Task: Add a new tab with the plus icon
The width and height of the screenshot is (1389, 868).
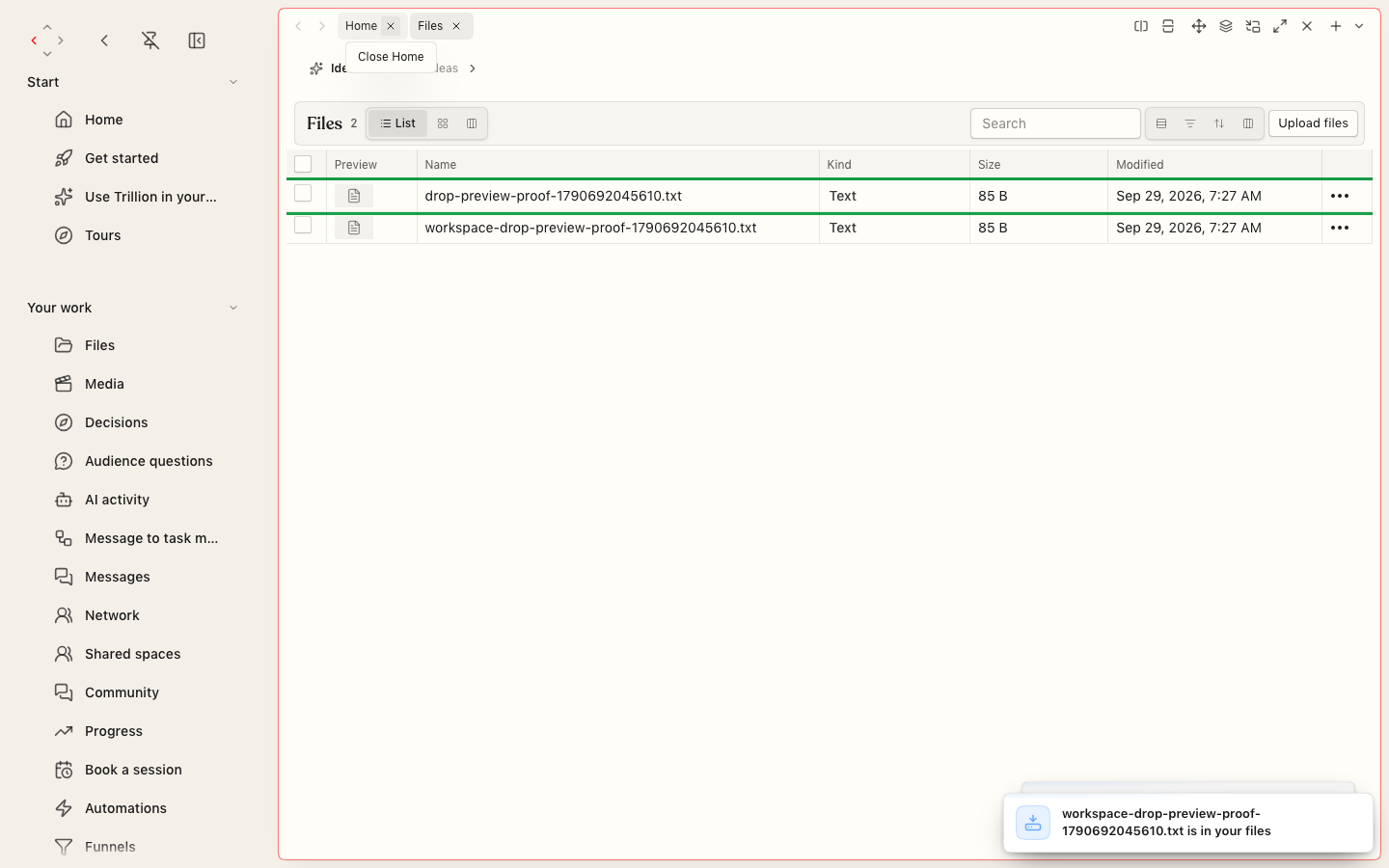Action: pyautogui.click(x=1336, y=26)
